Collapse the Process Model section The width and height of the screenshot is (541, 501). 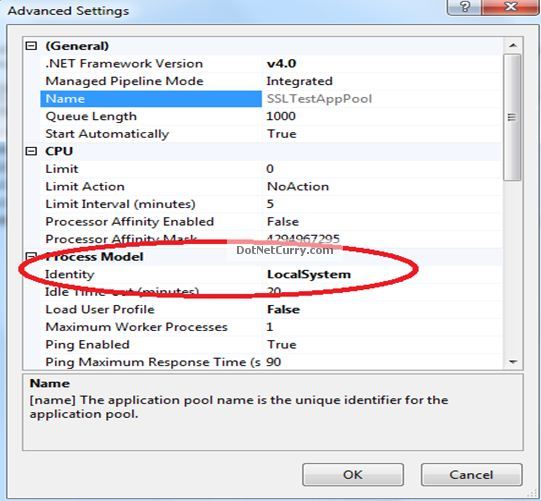pyautogui.click(x=31, y=256)
